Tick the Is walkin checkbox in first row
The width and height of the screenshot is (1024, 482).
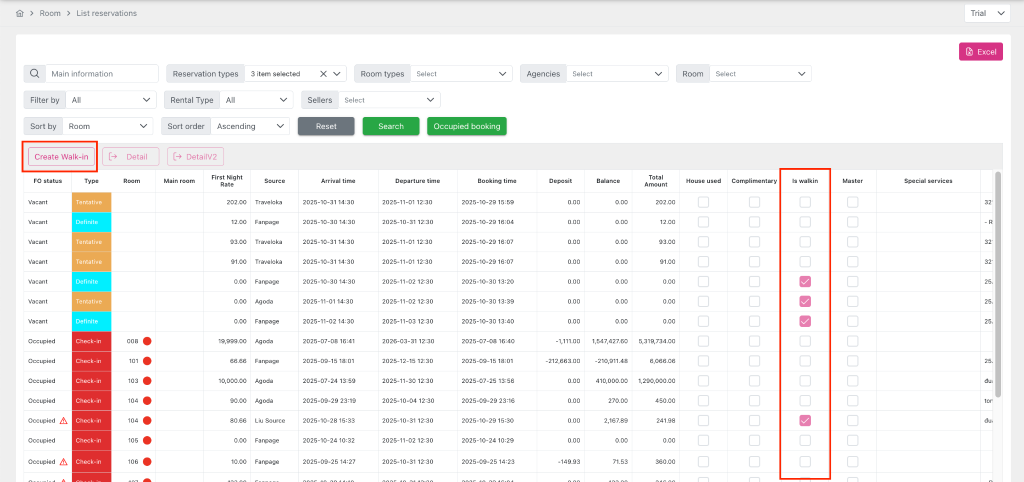804,202
